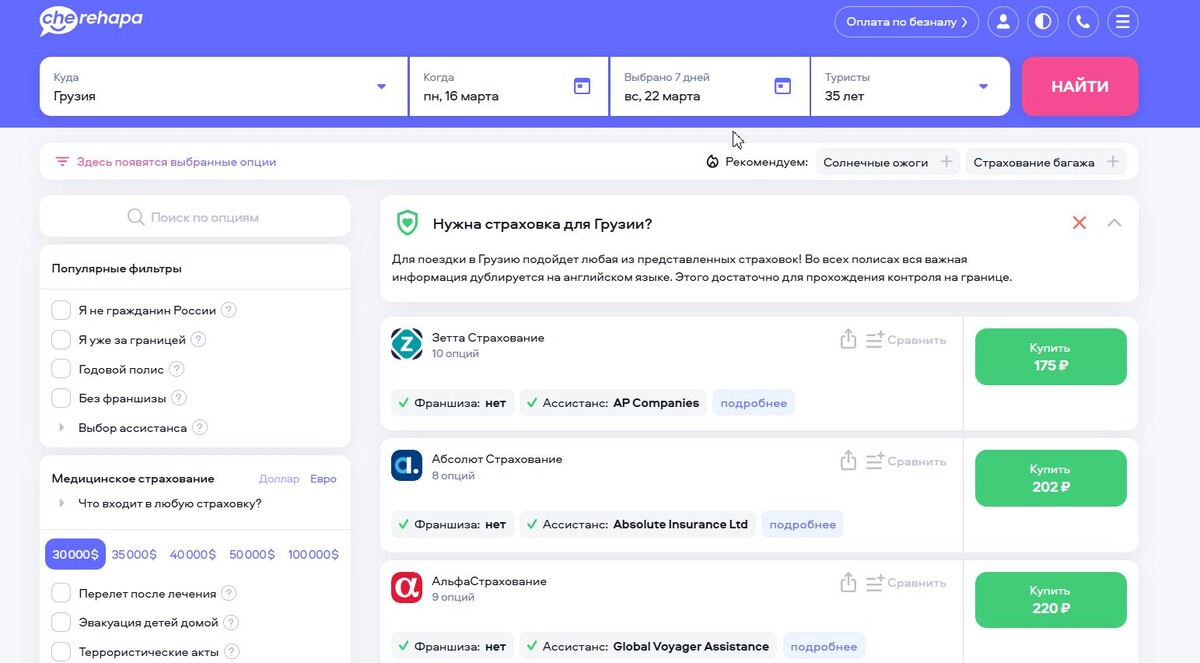Viewport: 1200px width, 663px height.
Task: Expand Выбор ассистанса filter
Action: (x=62, y=428)
